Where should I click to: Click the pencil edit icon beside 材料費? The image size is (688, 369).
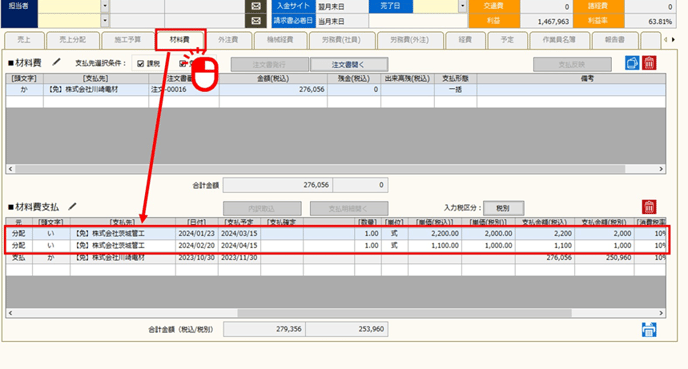pyautogui.click(x=56, y=62)
